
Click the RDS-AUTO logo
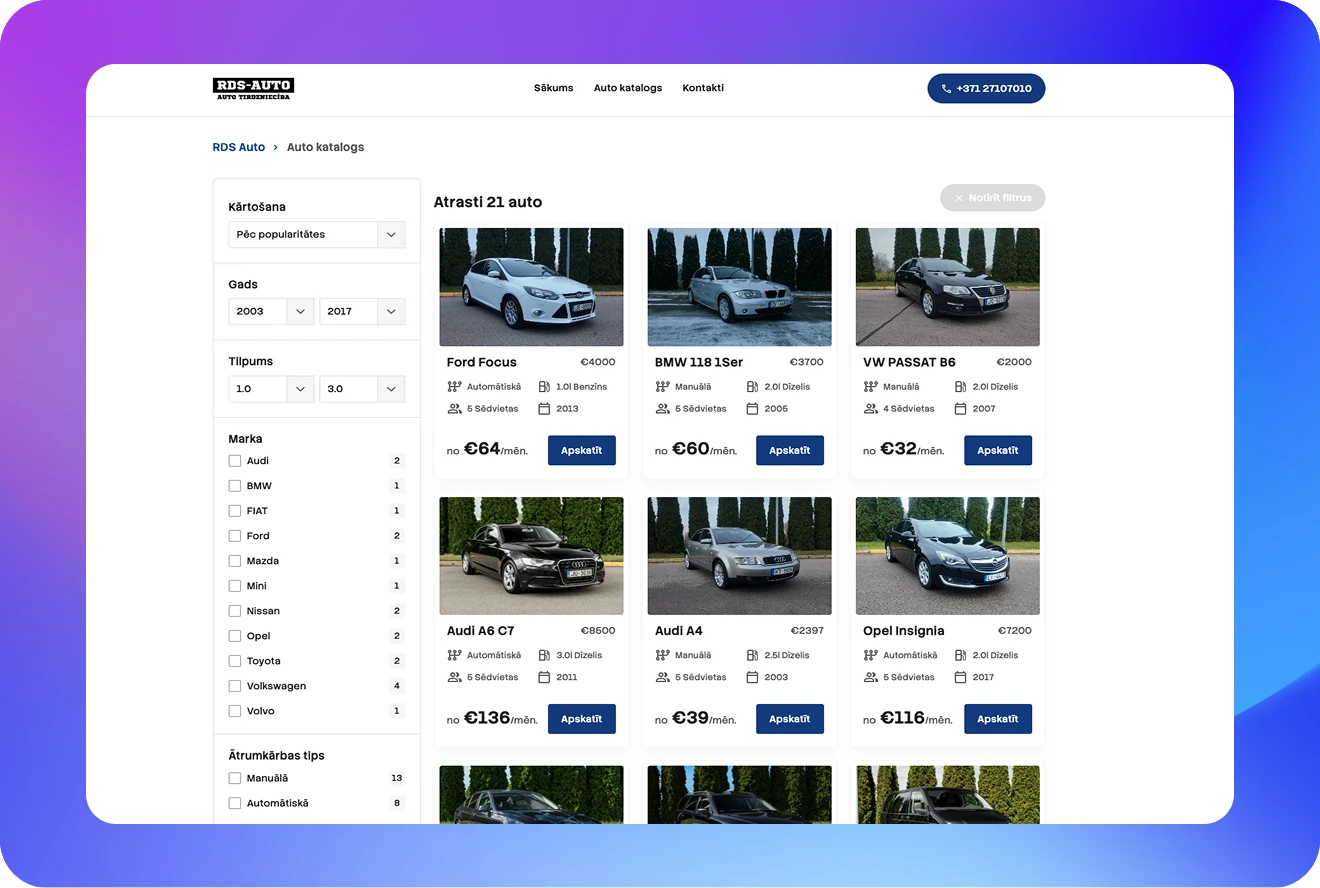(253, 89)
